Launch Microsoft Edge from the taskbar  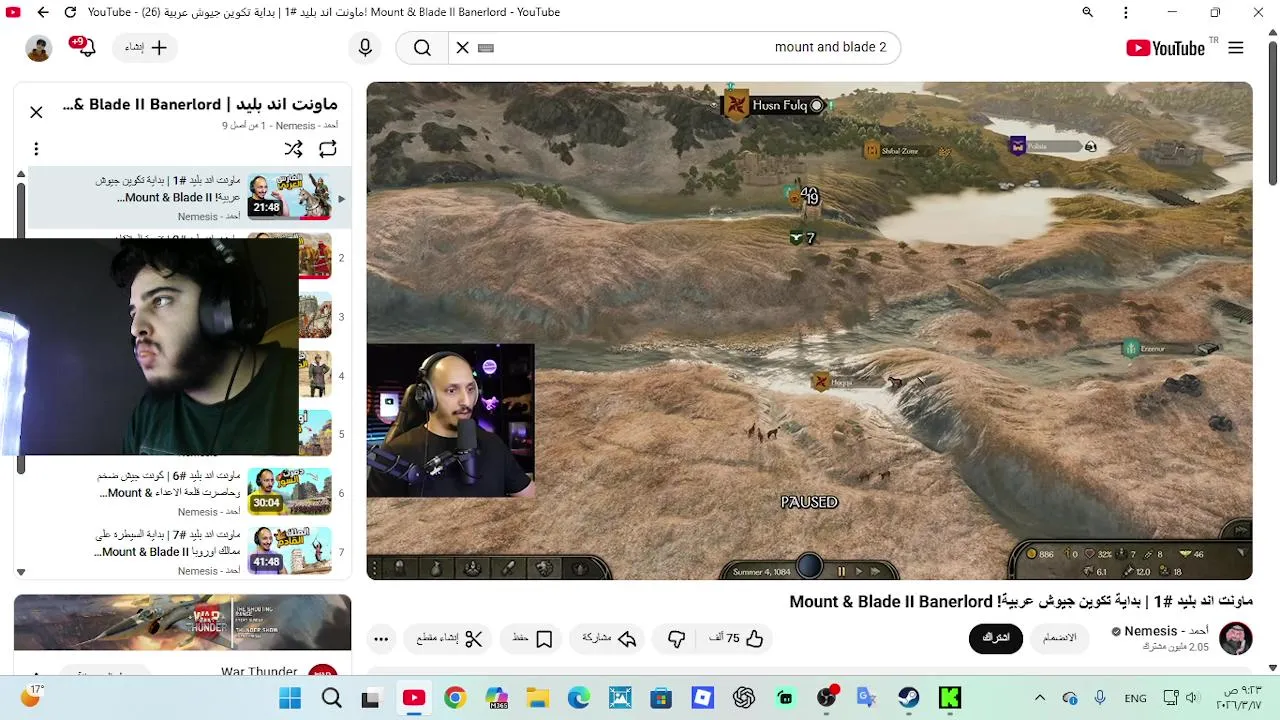point(579,698)
